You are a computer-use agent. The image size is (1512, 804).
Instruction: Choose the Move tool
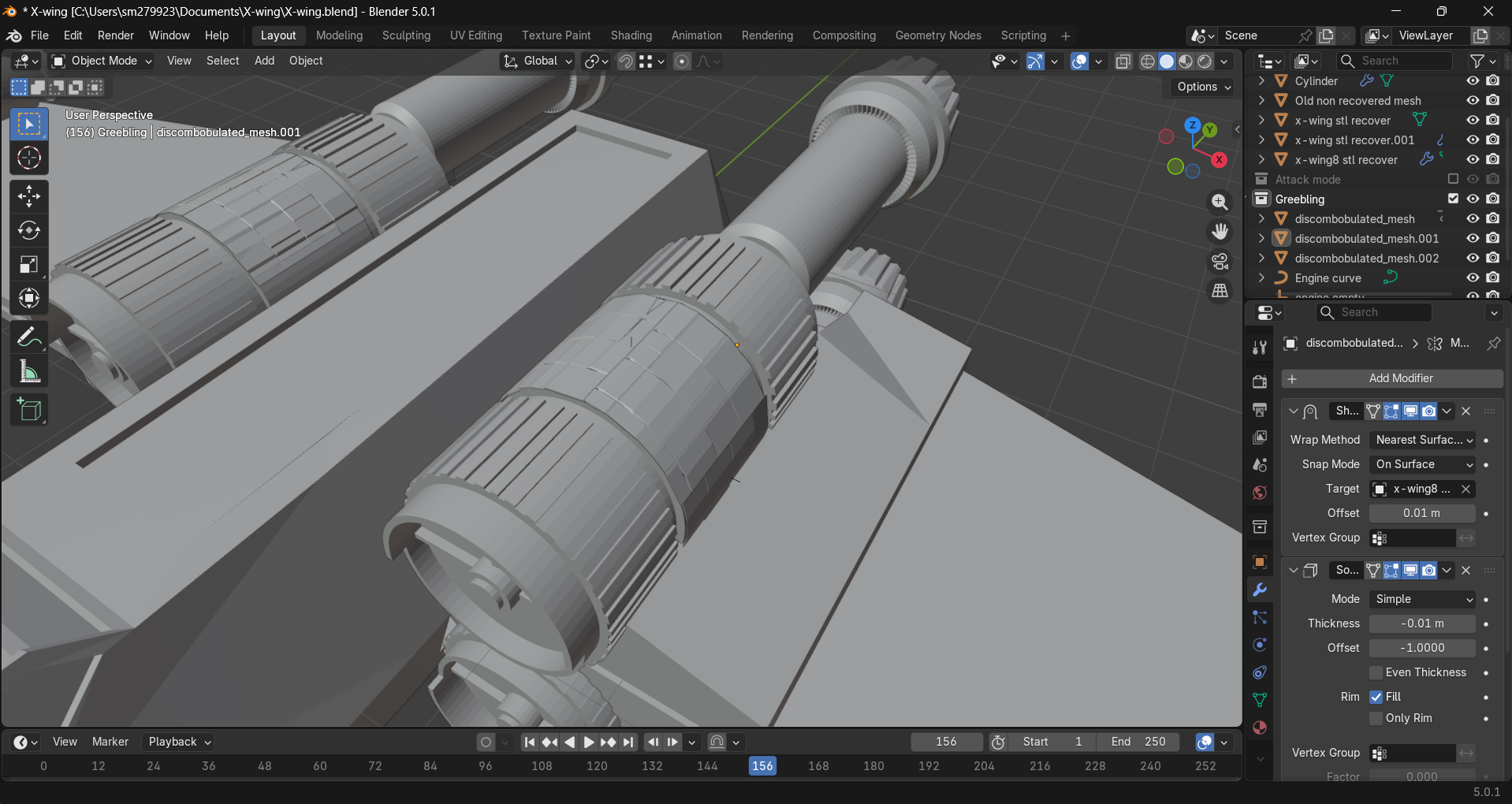point(29,196)
